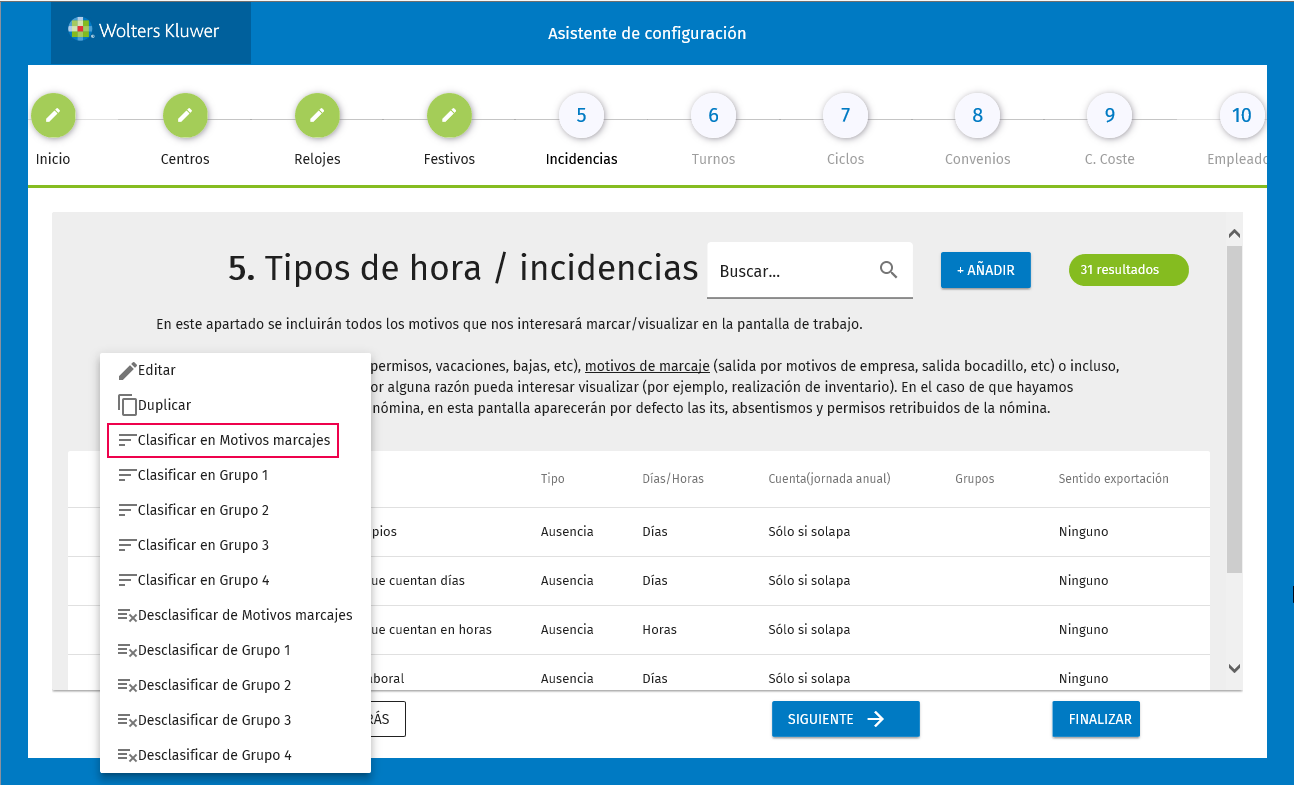Viewport: 1294px width, 785px height.
Task: Open the completed Inicio step circle
Action: (53, 115)
